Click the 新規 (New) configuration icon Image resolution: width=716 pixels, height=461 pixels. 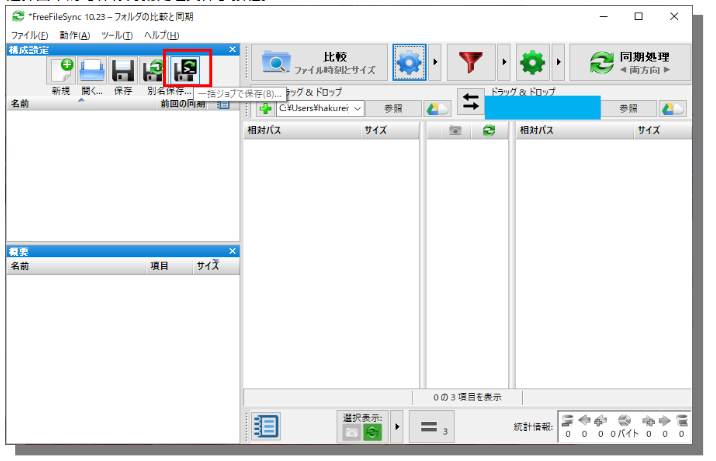pos(62,70)
